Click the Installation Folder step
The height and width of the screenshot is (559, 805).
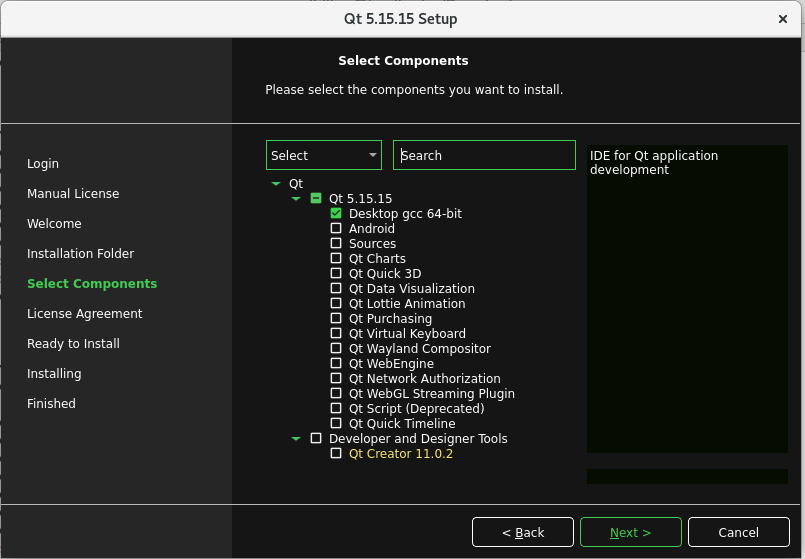[80, 254]
